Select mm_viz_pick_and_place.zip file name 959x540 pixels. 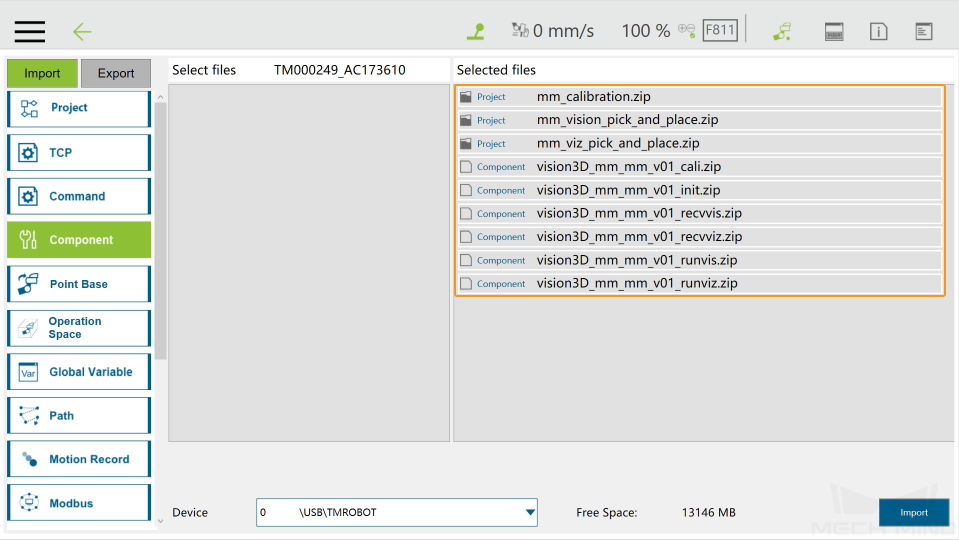click(x=618, y=143)
